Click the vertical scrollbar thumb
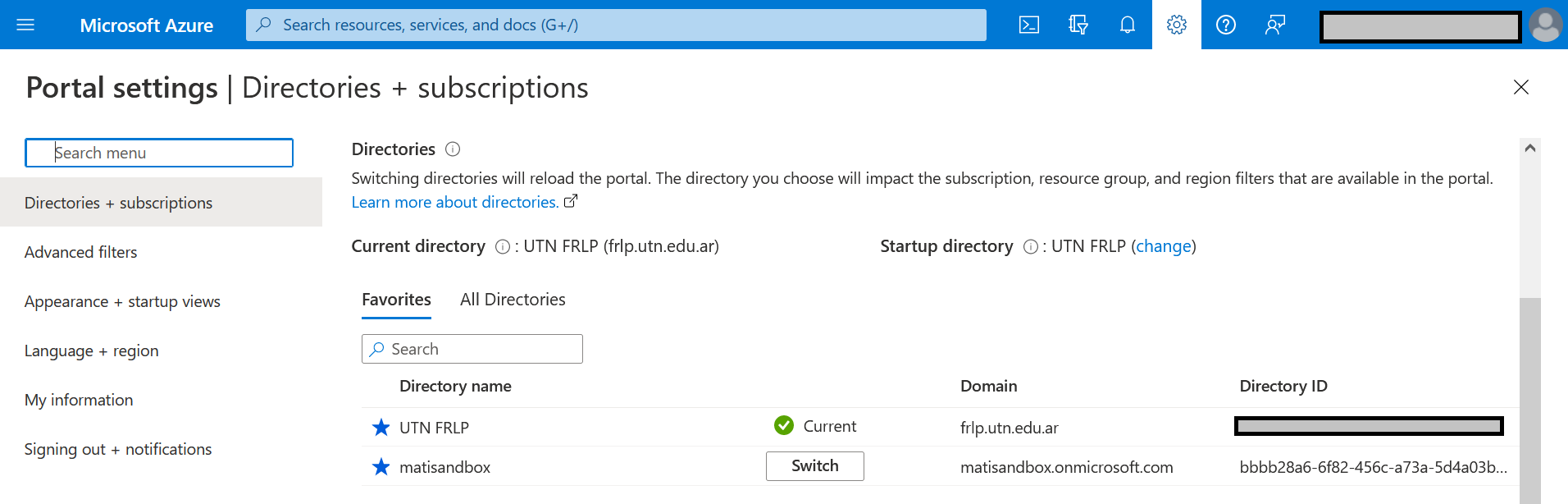This screenshot has width=1568, height=504. (x=1530, y=401)
